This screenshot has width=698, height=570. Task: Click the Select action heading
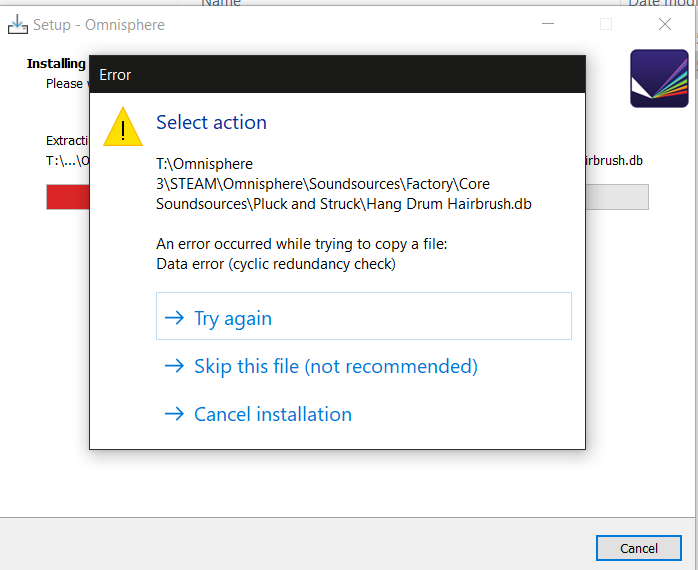(211, 122)
